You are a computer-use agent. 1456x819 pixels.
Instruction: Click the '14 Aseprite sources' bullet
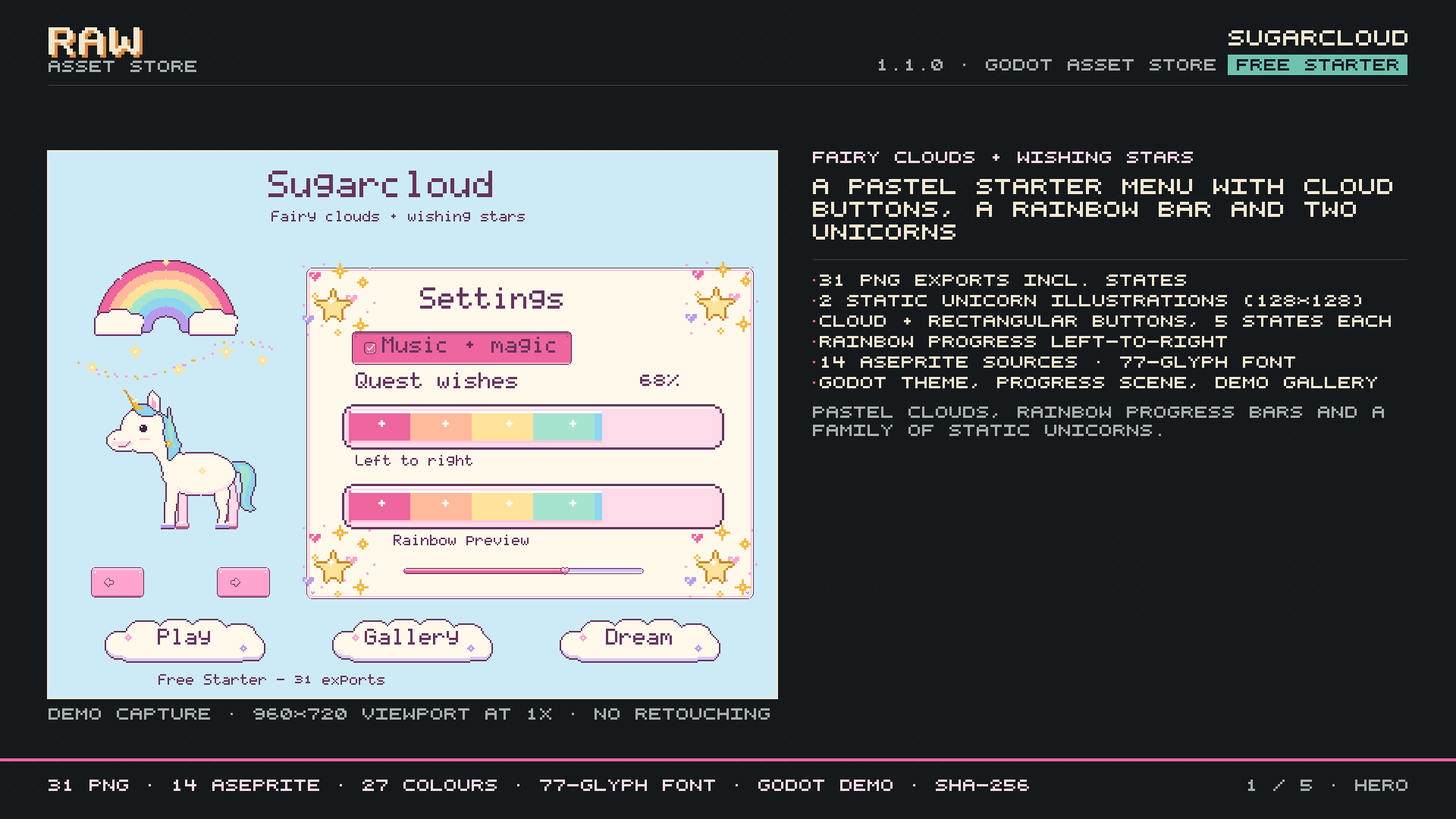(1054, 362)
